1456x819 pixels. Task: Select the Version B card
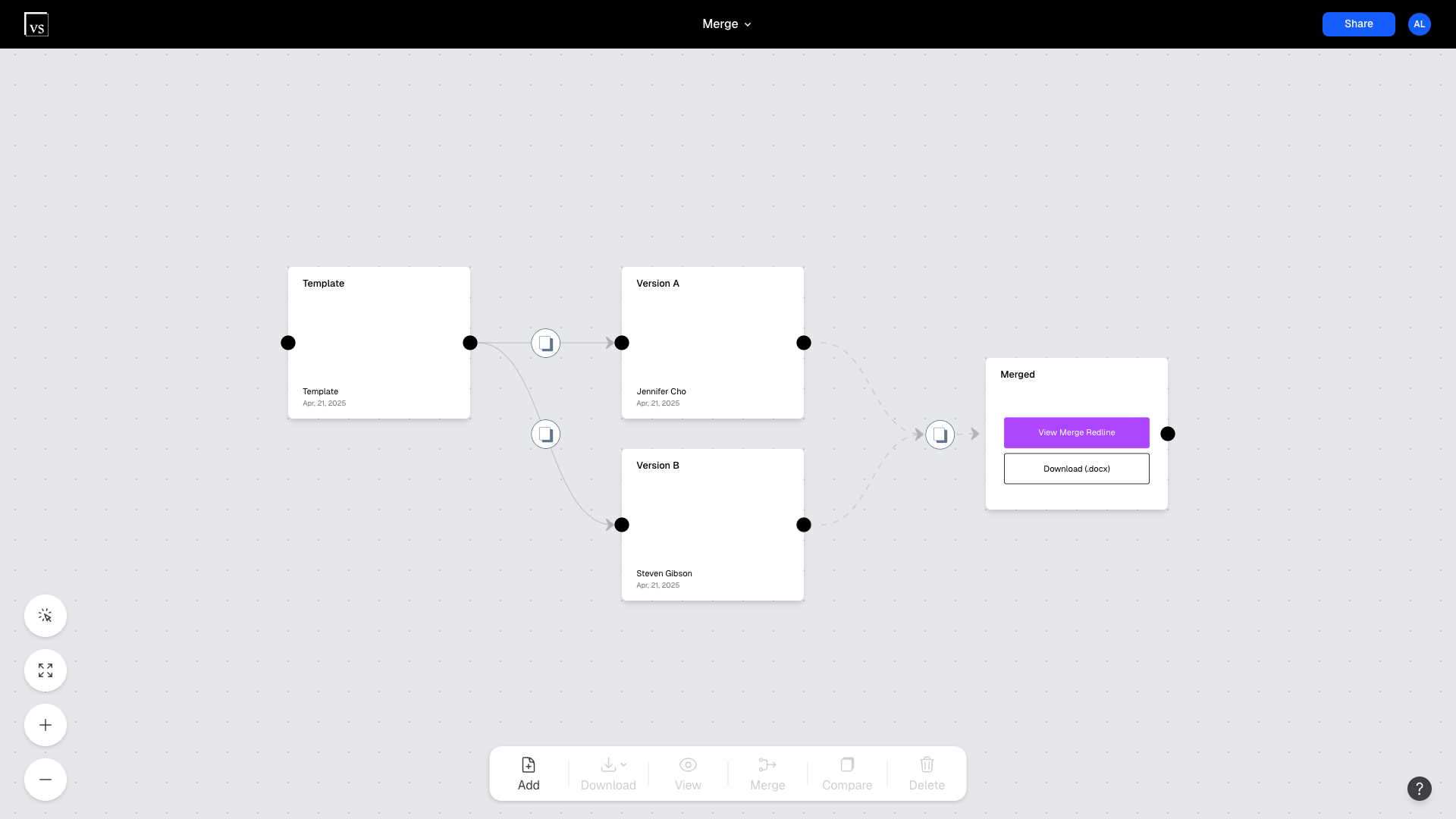click(713, 525)
